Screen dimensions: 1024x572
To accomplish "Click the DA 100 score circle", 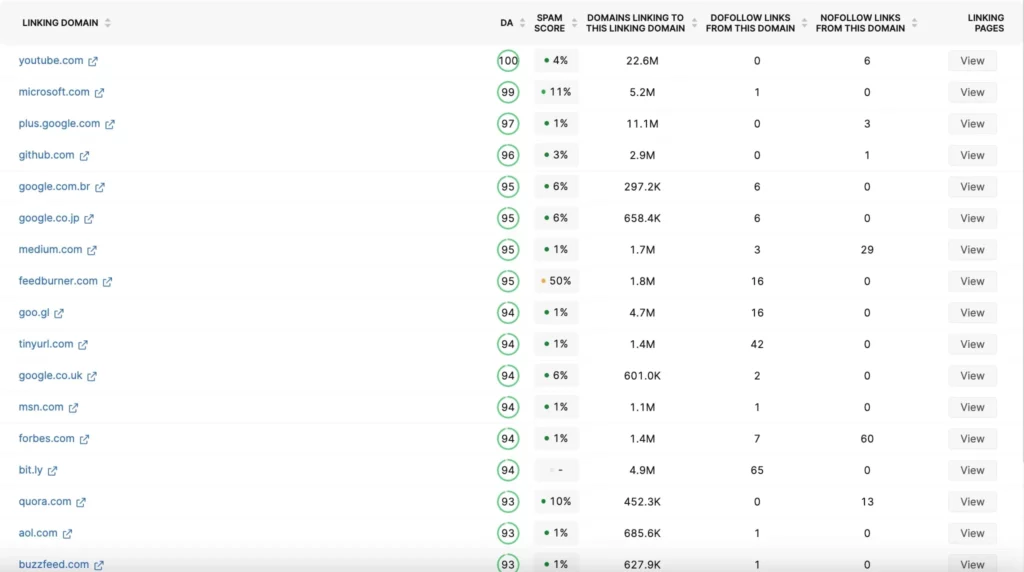I will pyautogui.click(x=508, y=61).
